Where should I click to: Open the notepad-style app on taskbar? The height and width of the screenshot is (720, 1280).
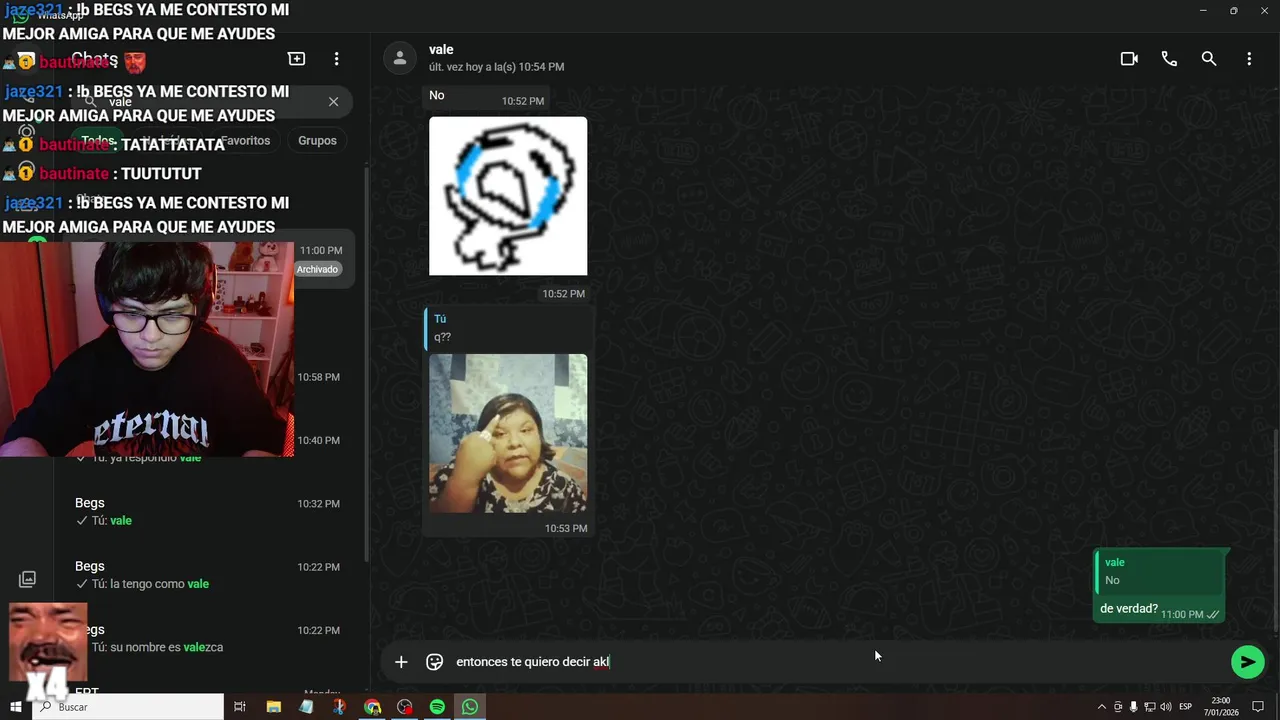tap(306, 707)
